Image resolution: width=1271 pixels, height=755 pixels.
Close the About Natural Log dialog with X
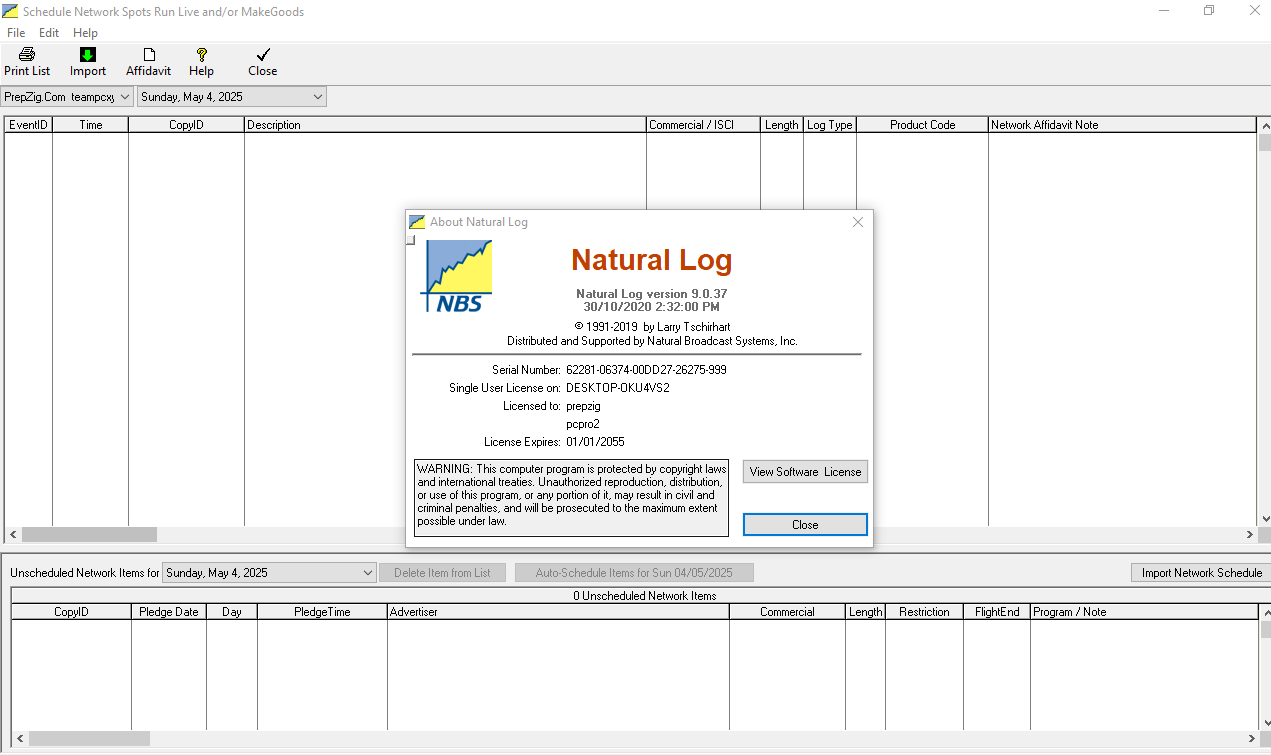[857, 222]
